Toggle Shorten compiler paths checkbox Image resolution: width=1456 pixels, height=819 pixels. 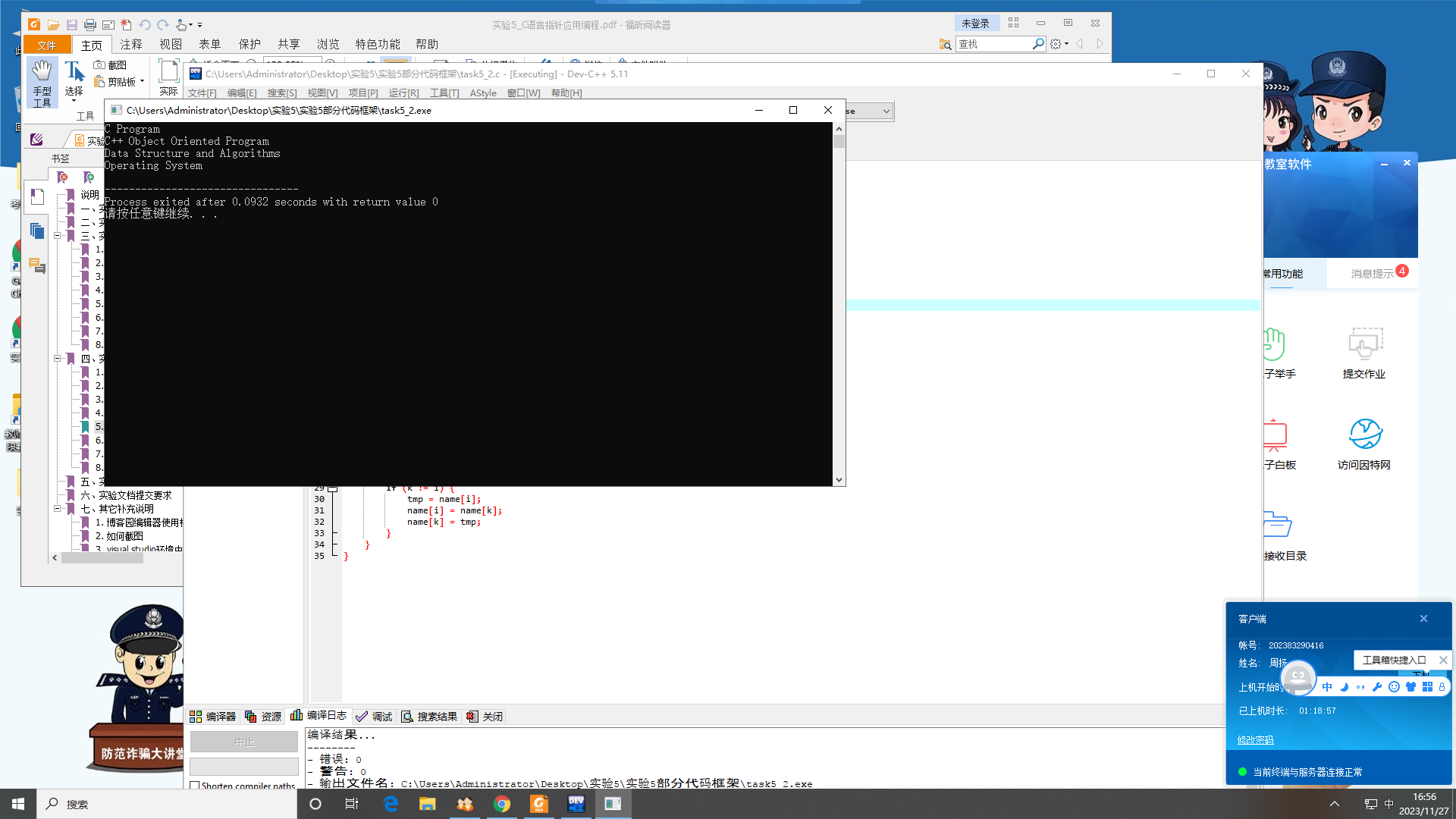point(195,786)
